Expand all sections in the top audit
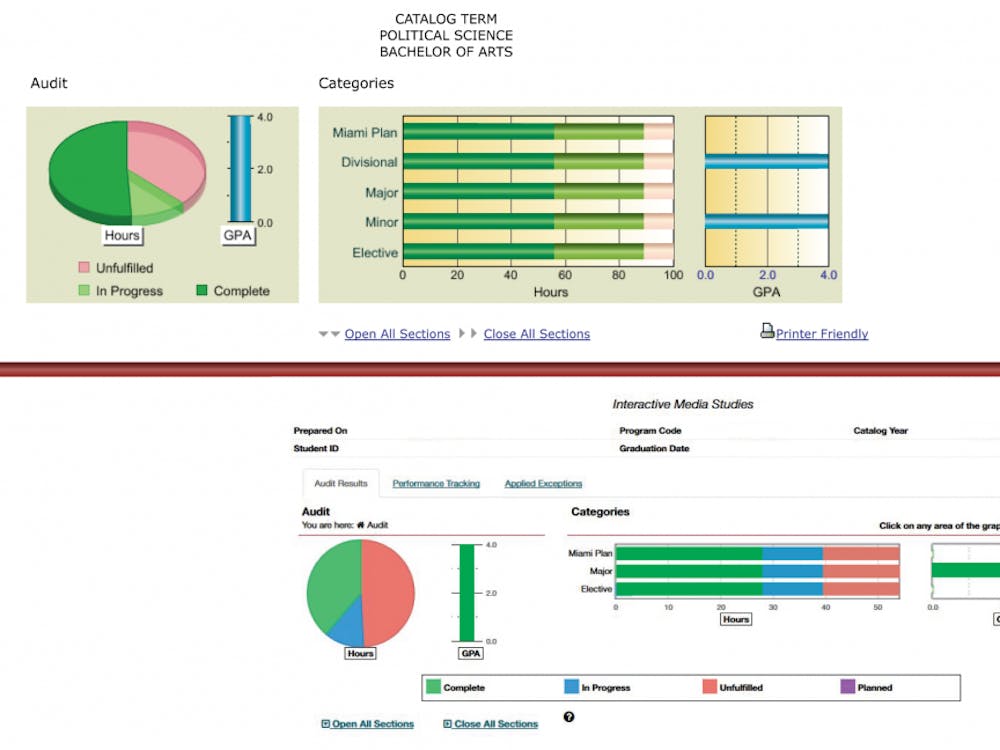Screen dimensions: 1000x750 (397, 334)
